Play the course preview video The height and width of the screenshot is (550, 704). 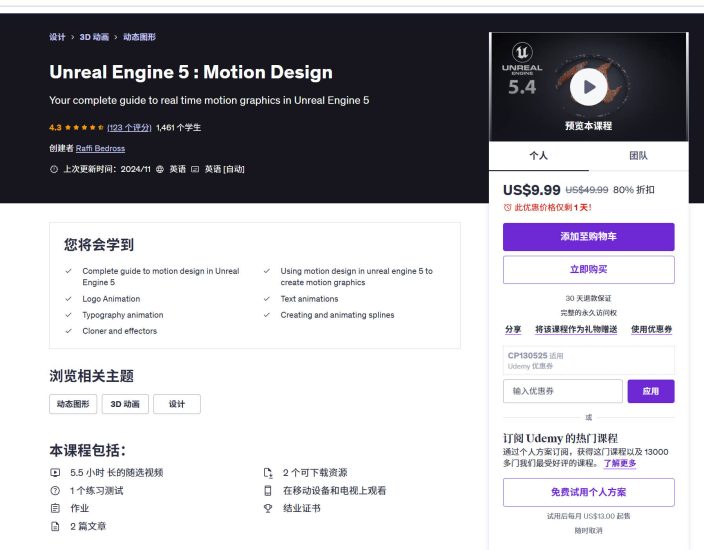[588, 87]
